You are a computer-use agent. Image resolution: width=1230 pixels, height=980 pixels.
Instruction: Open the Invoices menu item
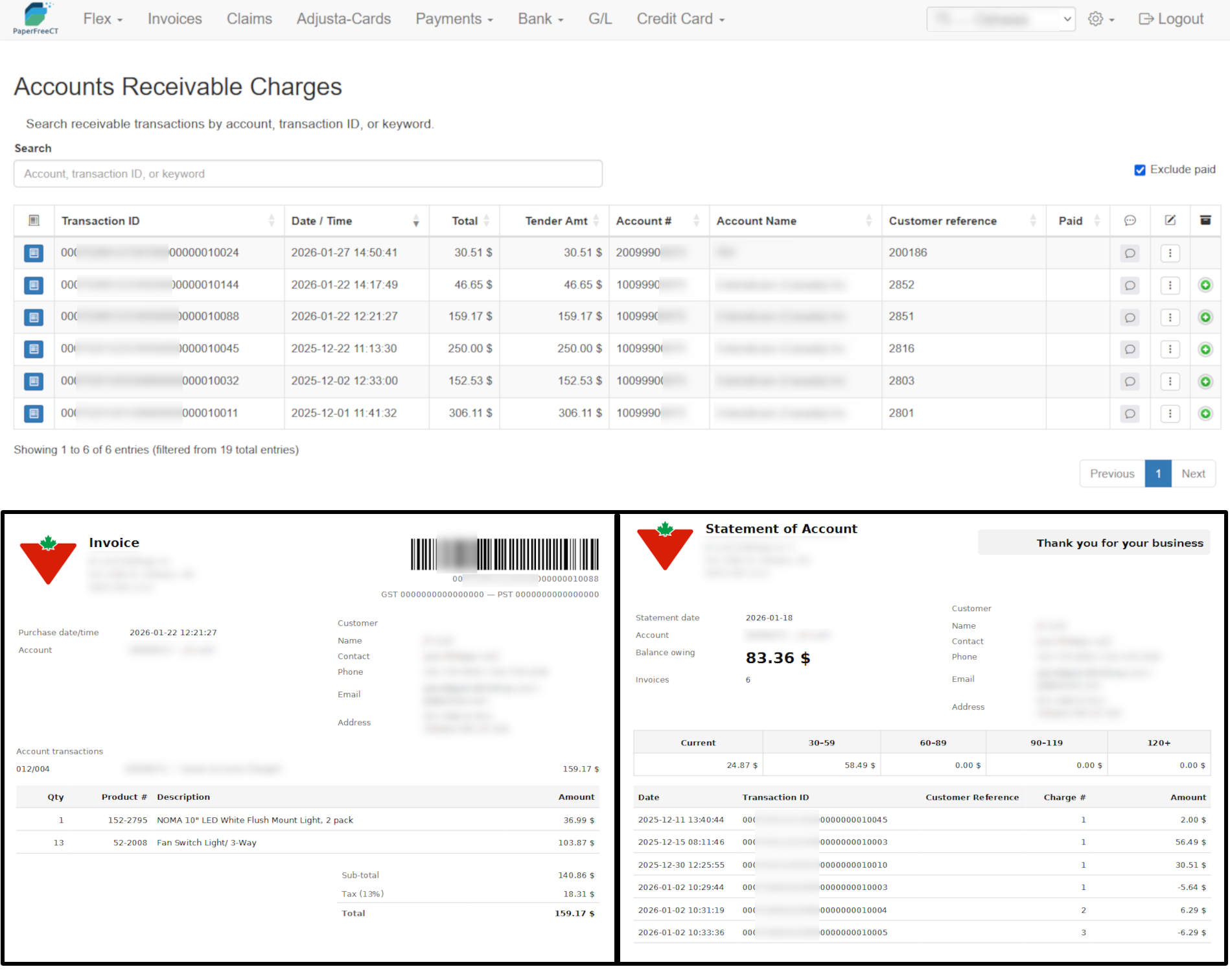coord(174,19)
